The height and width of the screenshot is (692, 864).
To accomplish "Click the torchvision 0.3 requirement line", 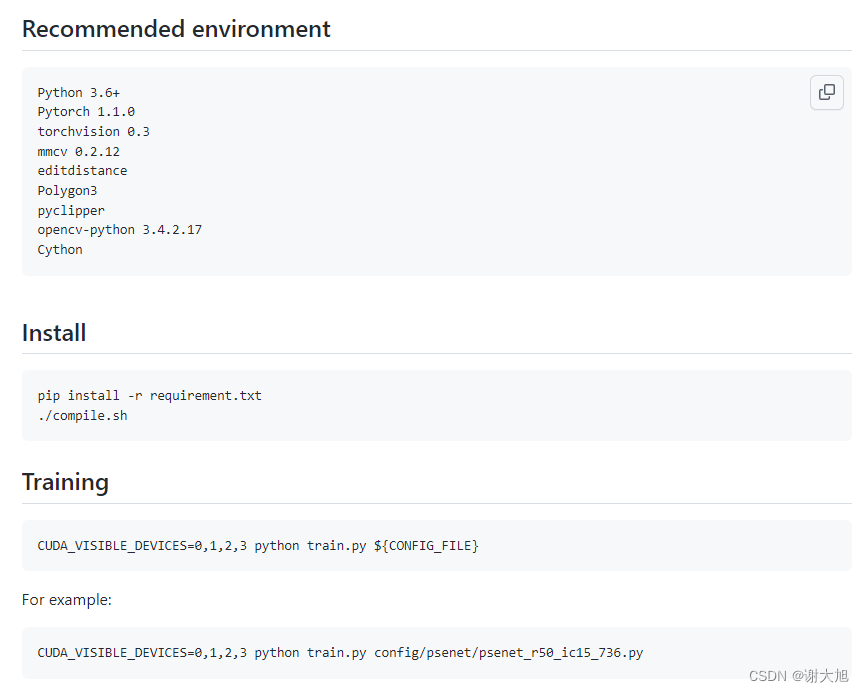I will coord(93,131).
